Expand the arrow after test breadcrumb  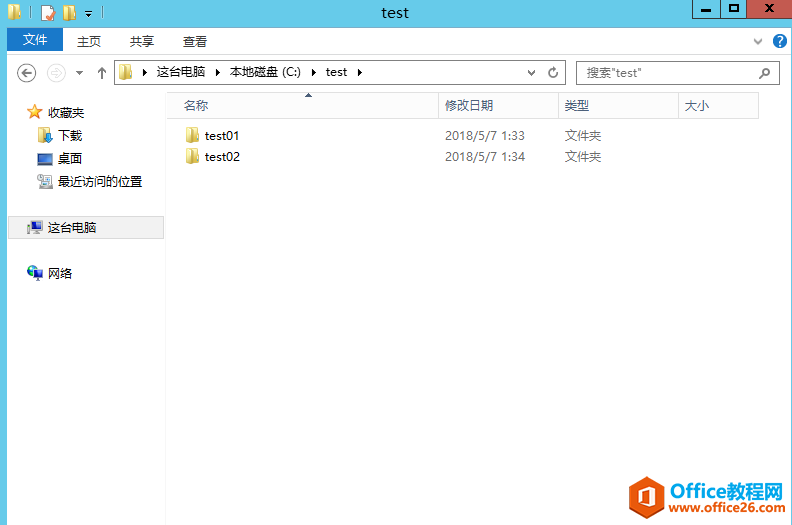pos(360,72)
